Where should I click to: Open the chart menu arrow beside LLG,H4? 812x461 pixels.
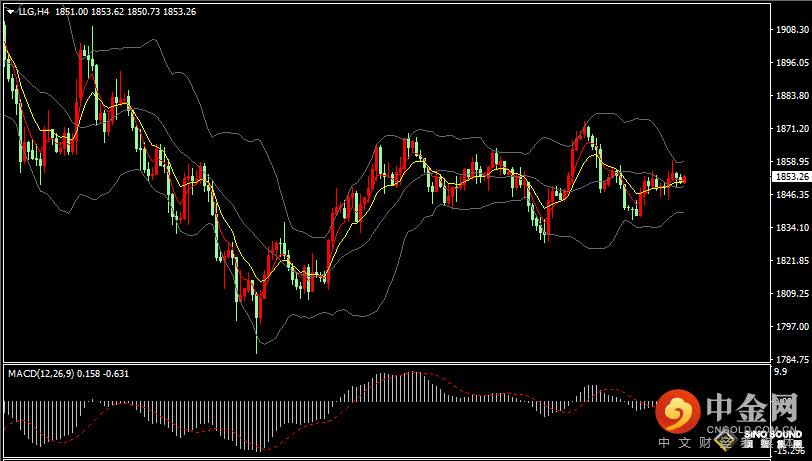click(x=11, y=12)
